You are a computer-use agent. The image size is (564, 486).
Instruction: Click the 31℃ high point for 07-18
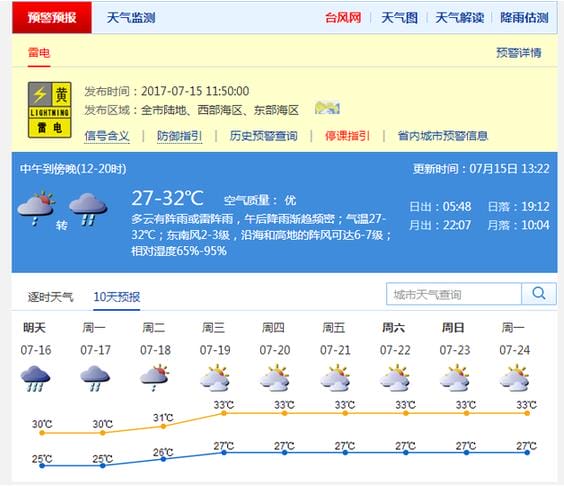[x=163, y=426]
